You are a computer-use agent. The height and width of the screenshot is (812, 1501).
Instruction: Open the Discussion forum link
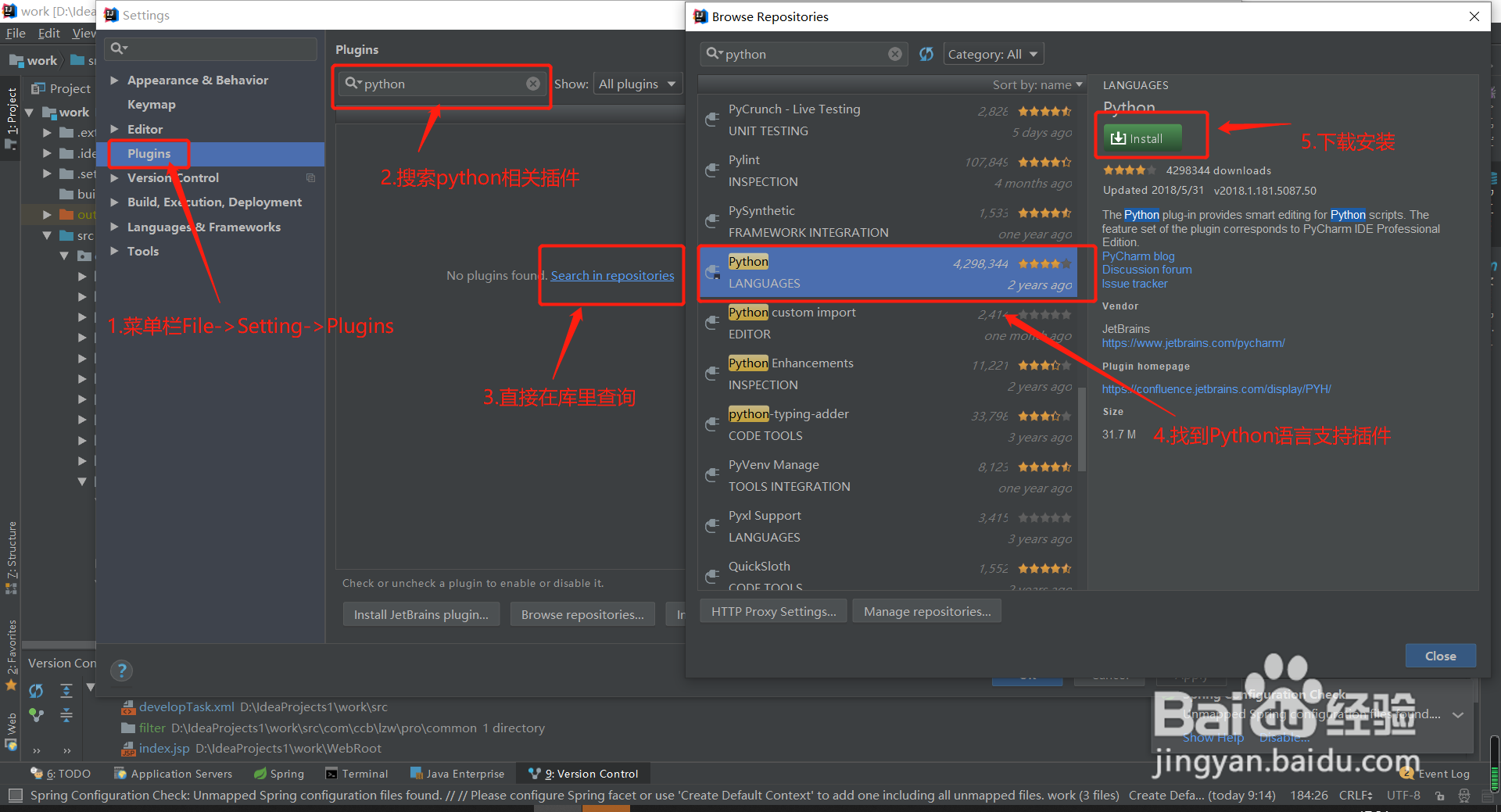tap(1147, 270)
